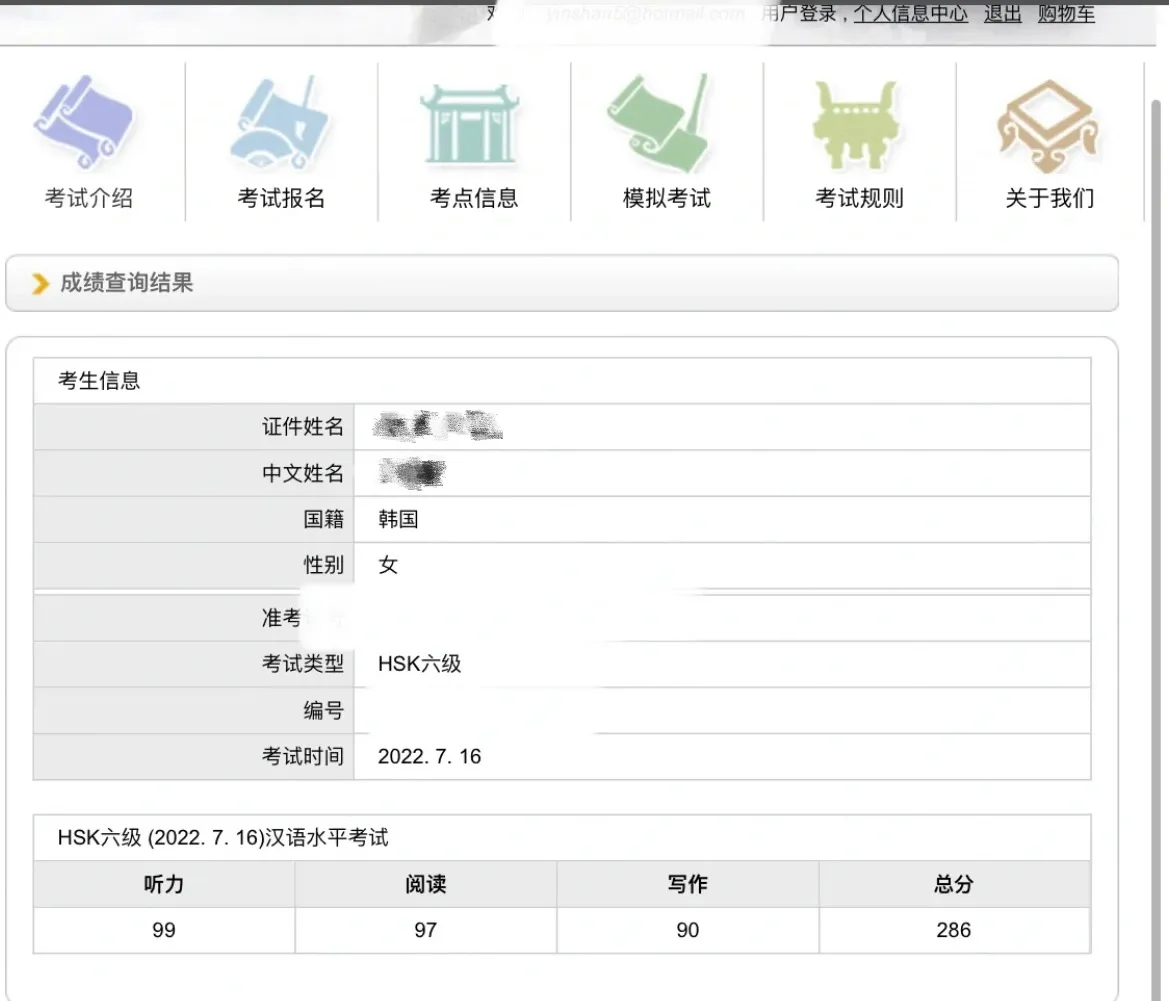
Task: Click the 阅读 column header
Action: coord(426,884)
